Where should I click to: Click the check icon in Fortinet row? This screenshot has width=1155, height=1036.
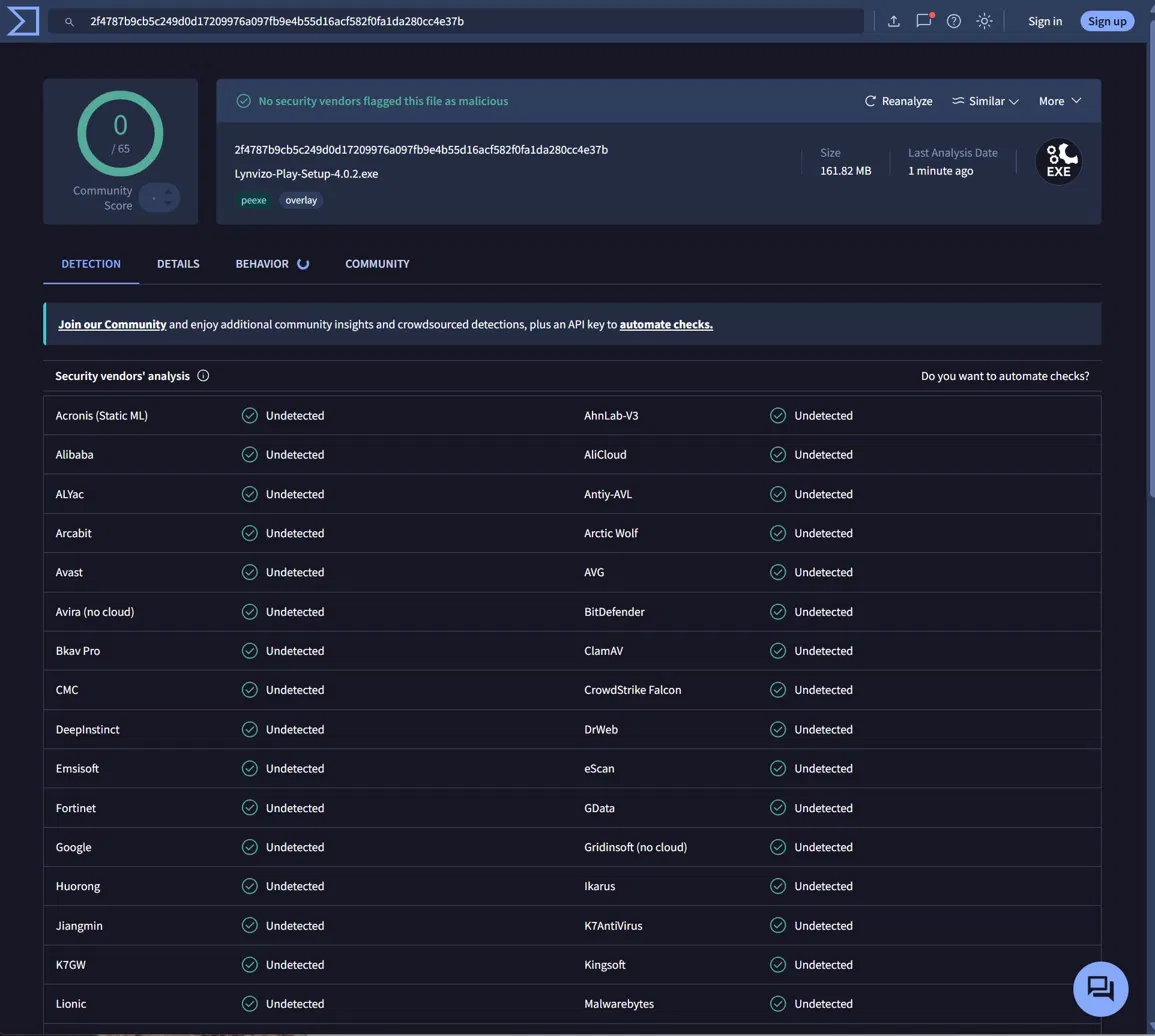tap(250, 808)
